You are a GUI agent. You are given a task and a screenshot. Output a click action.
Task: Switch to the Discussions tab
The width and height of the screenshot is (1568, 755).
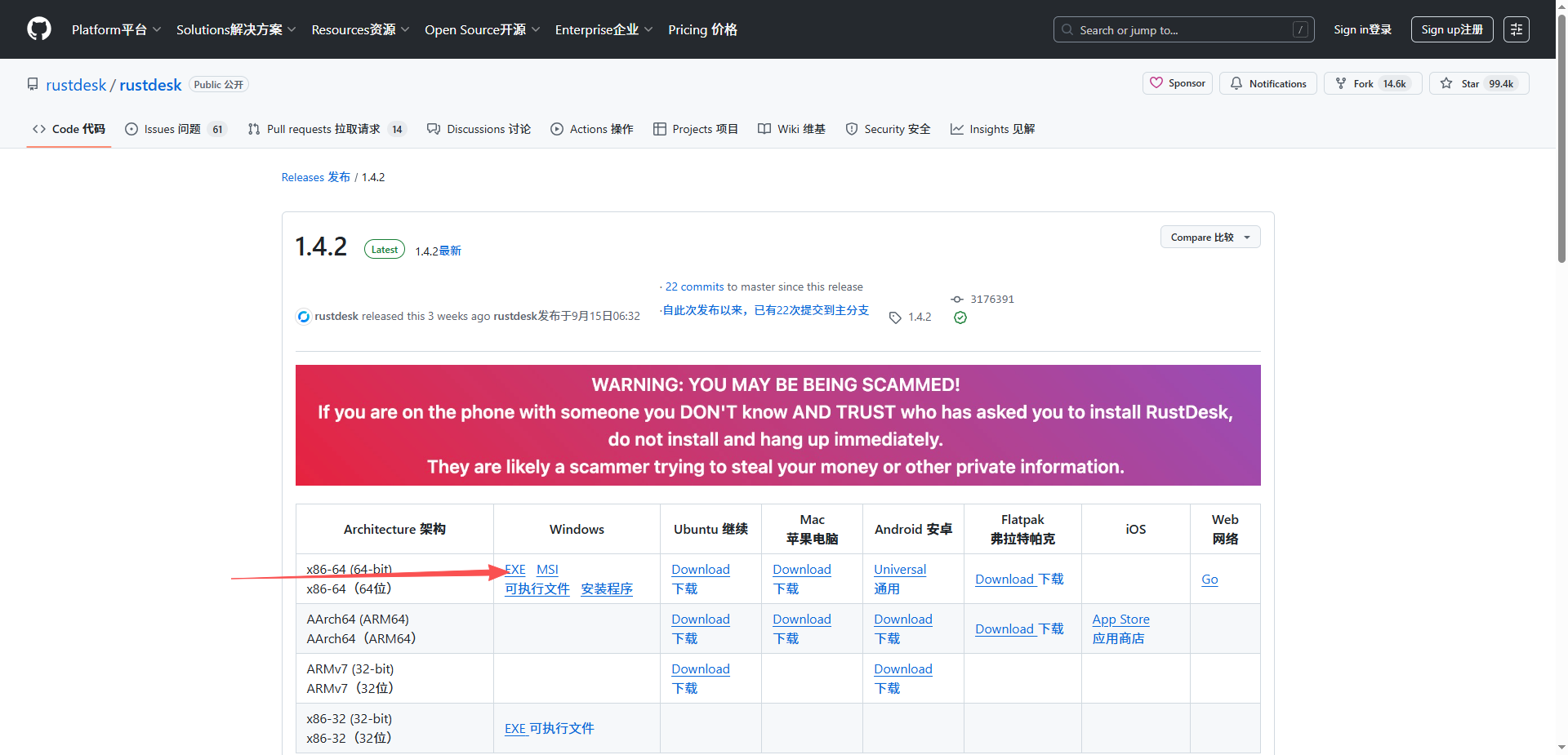[479, 129]
